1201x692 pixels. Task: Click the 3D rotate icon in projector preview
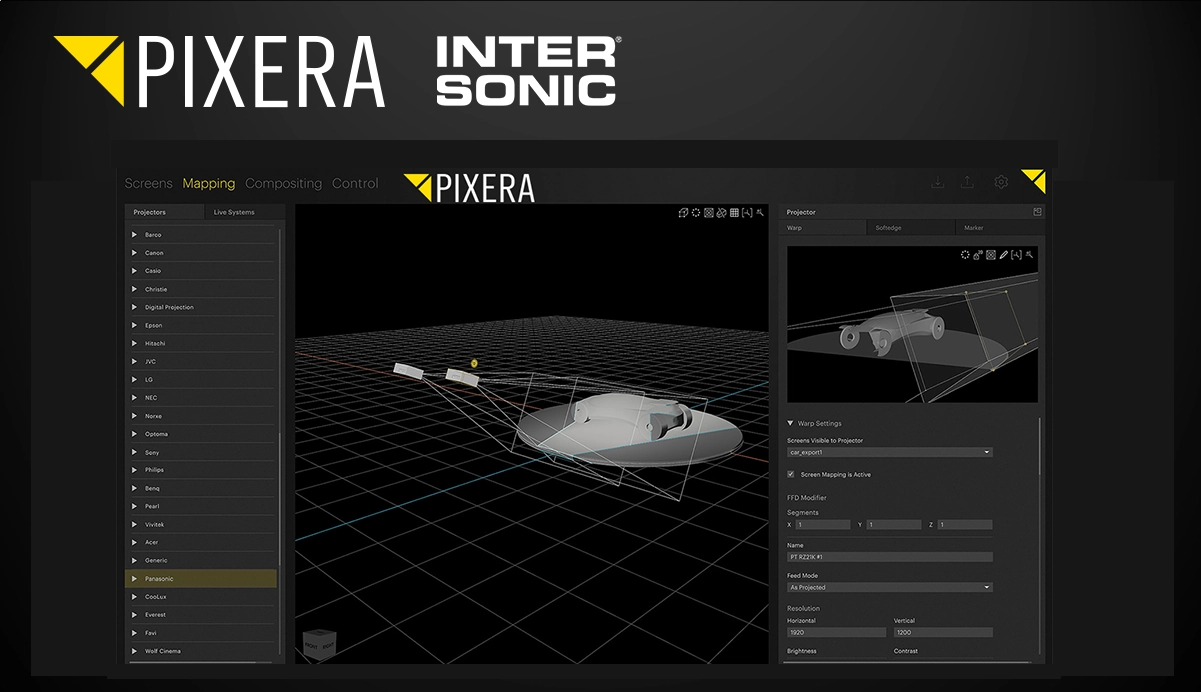[978, 255]
